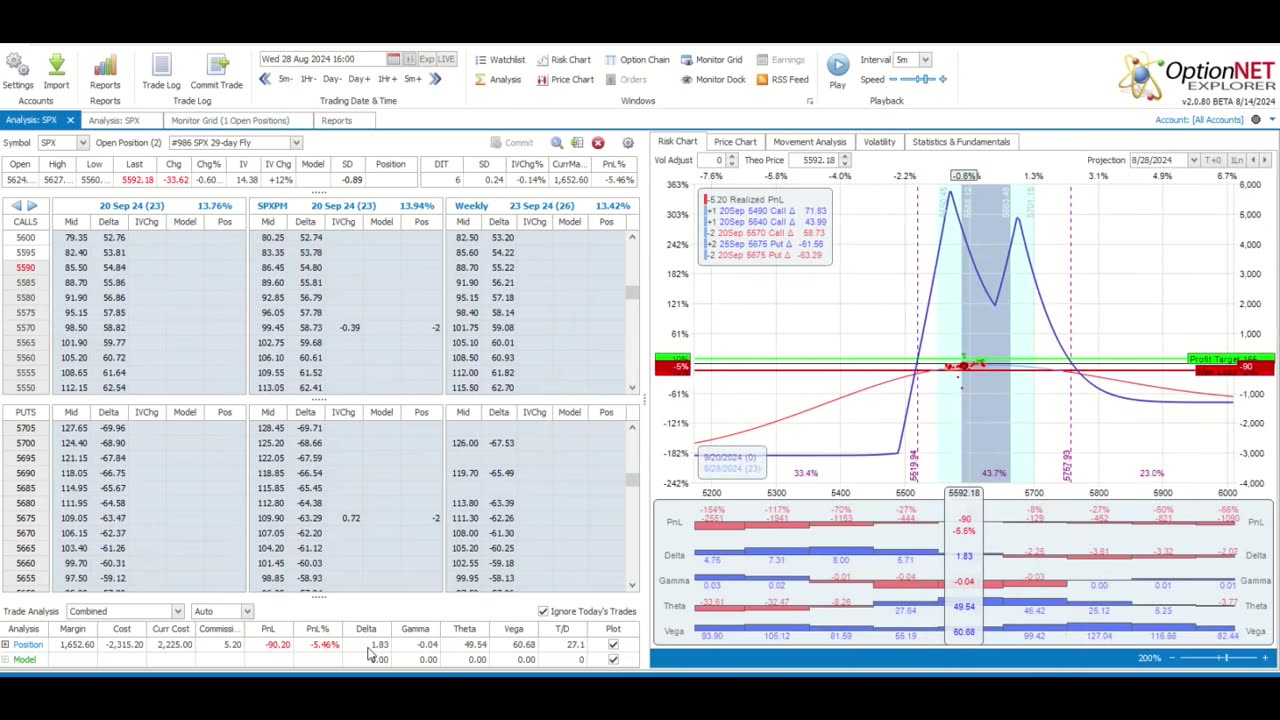Viewport: 1280px width, 720px height.
Task: Open the Watchlist window
Action: 499,60
